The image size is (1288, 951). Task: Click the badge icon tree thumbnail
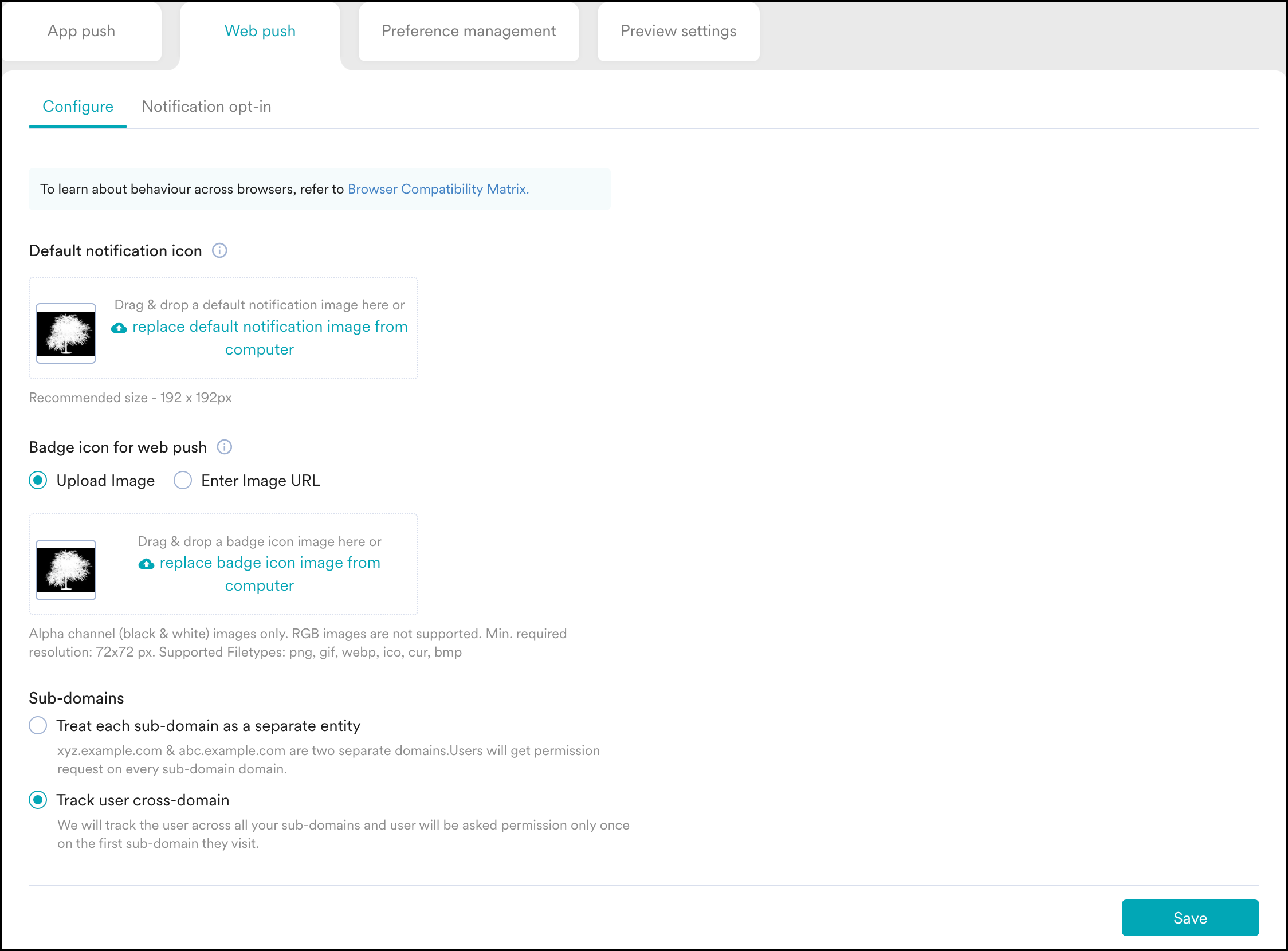[x=66, y=569]
